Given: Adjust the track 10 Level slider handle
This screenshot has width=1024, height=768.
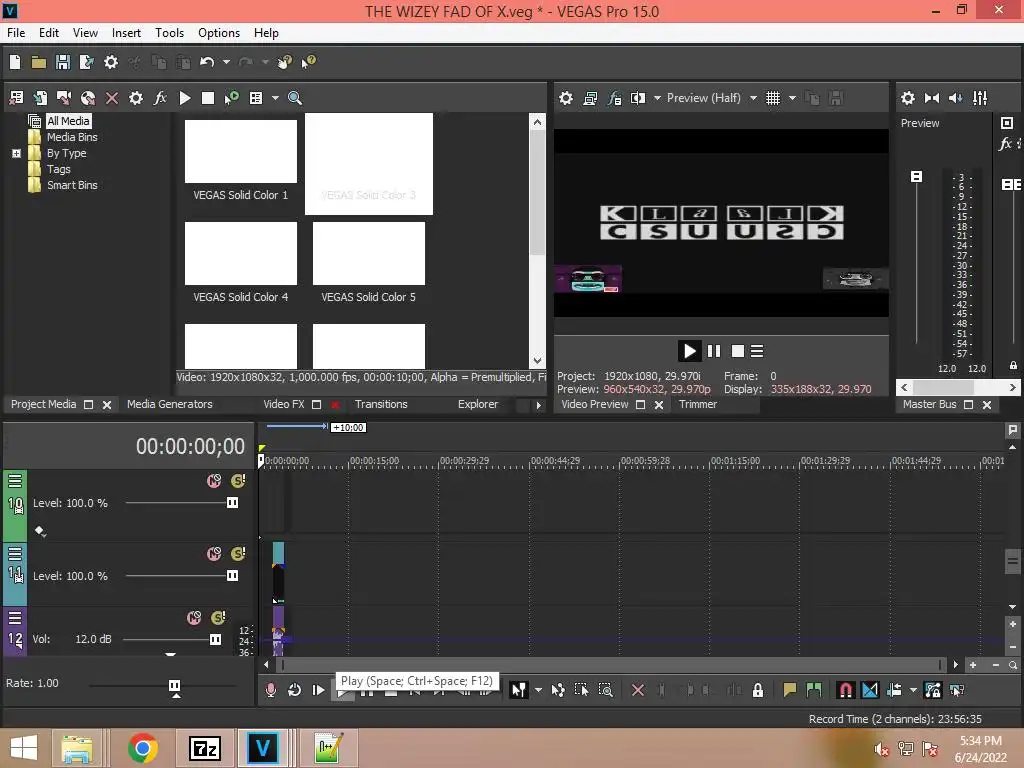Looking at the screenshot, I should click(232, 503).
